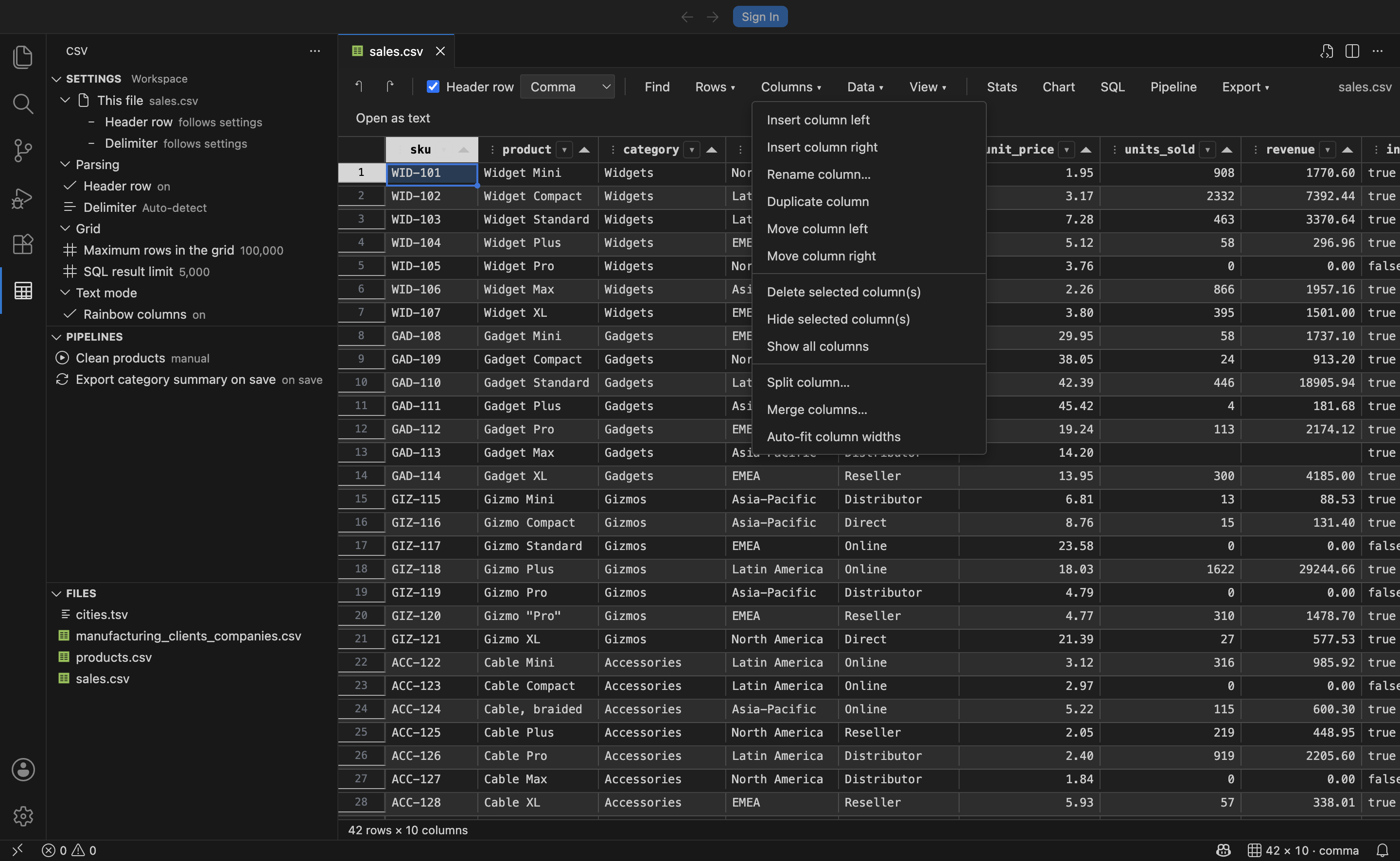This screenshot has width=1400, height=861.
Task: Sort ascending by the product column
Action: [584, 150]
